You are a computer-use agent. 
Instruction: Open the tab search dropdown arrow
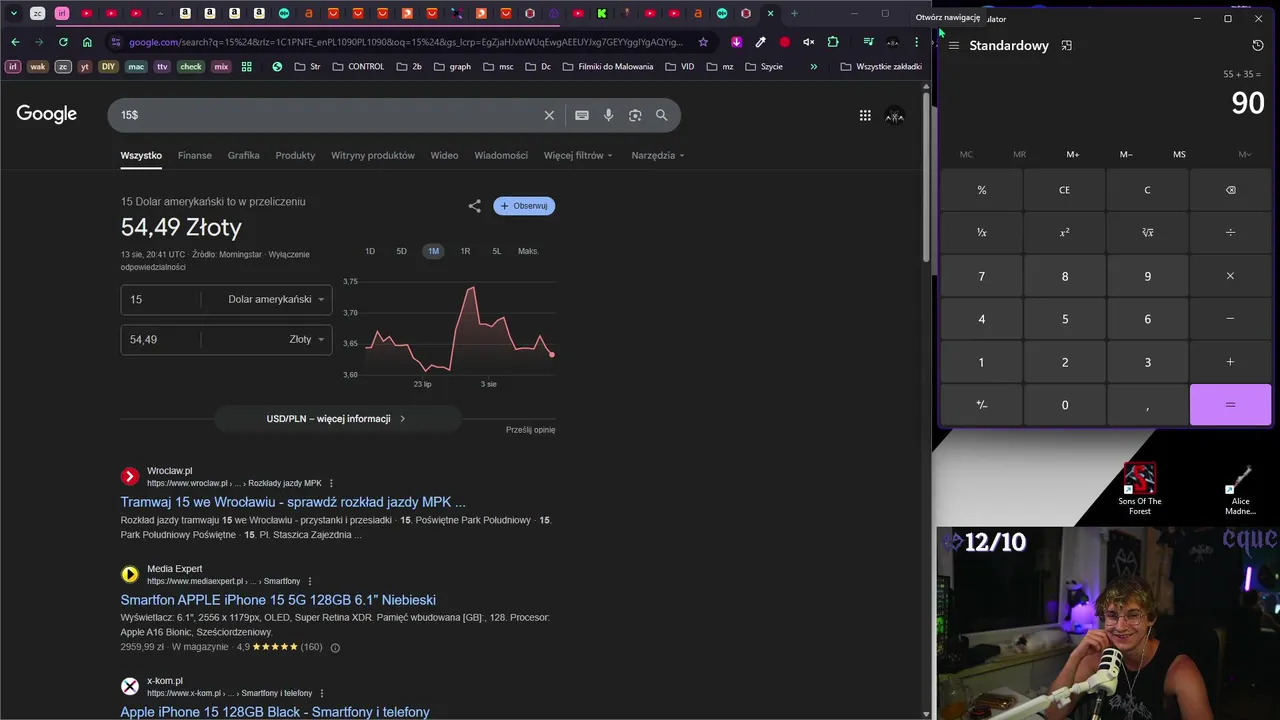[13, 13]
